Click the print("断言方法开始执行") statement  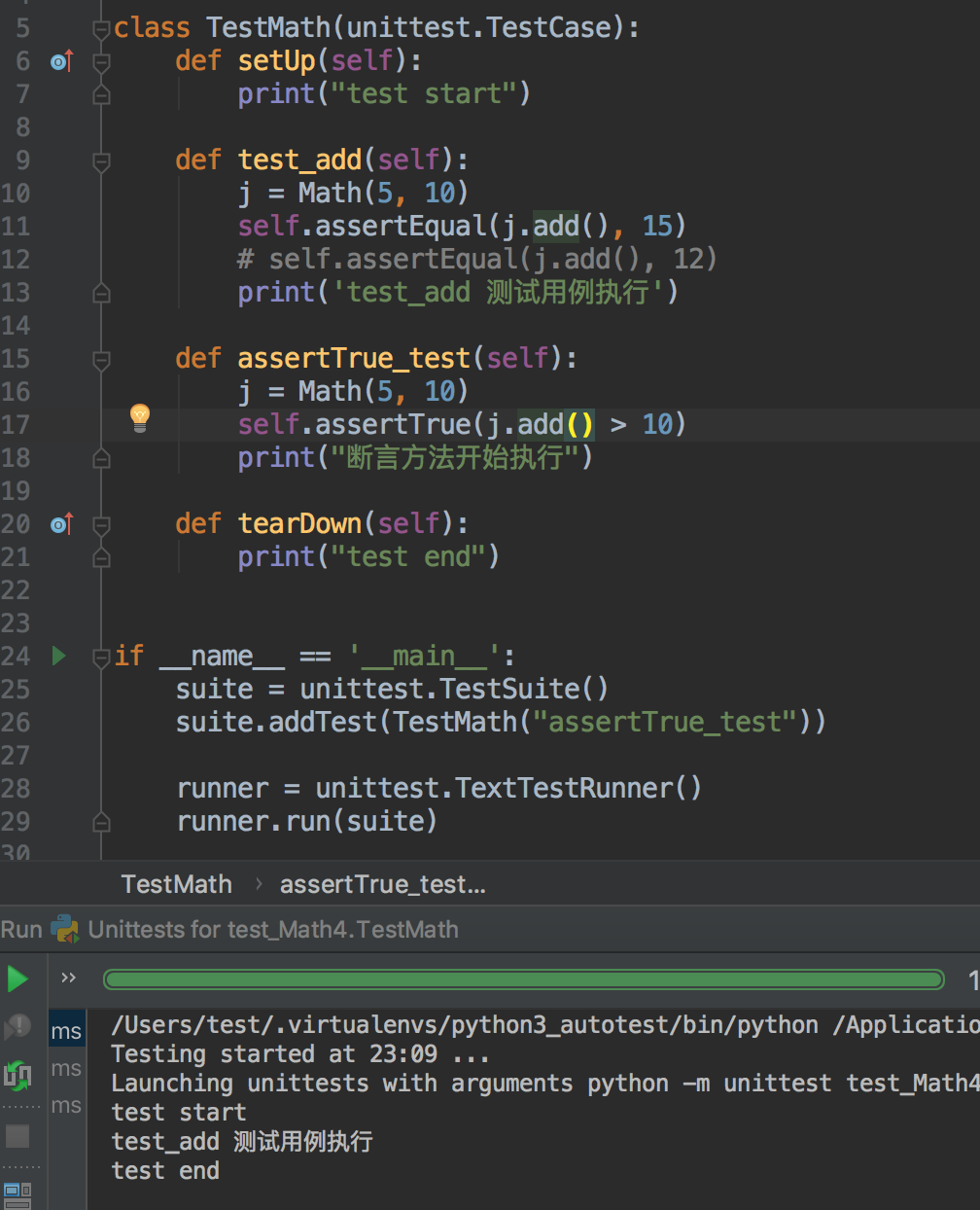tap(415, 457)
